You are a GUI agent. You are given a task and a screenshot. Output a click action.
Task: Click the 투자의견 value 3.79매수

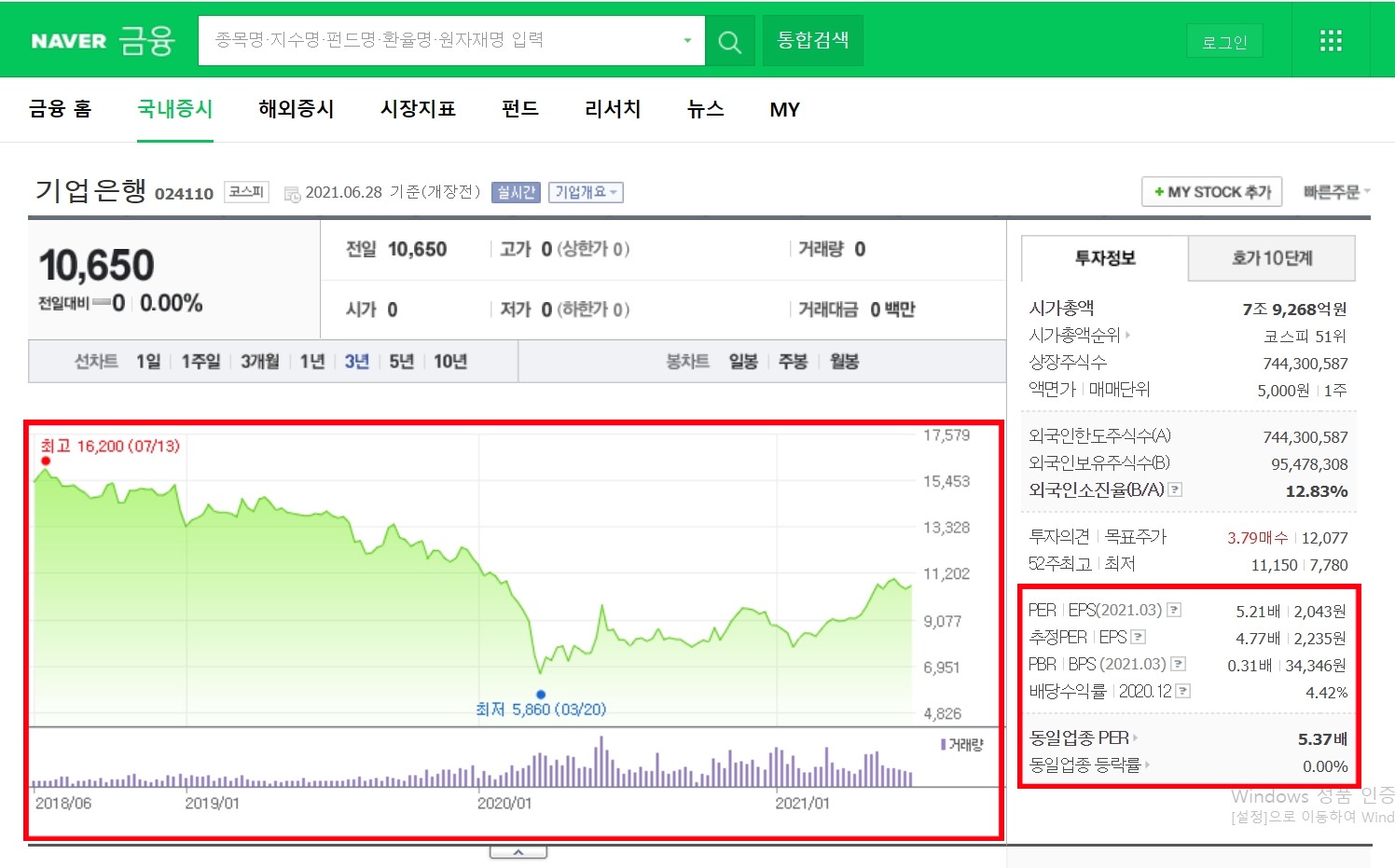(x=1257, y=538)
